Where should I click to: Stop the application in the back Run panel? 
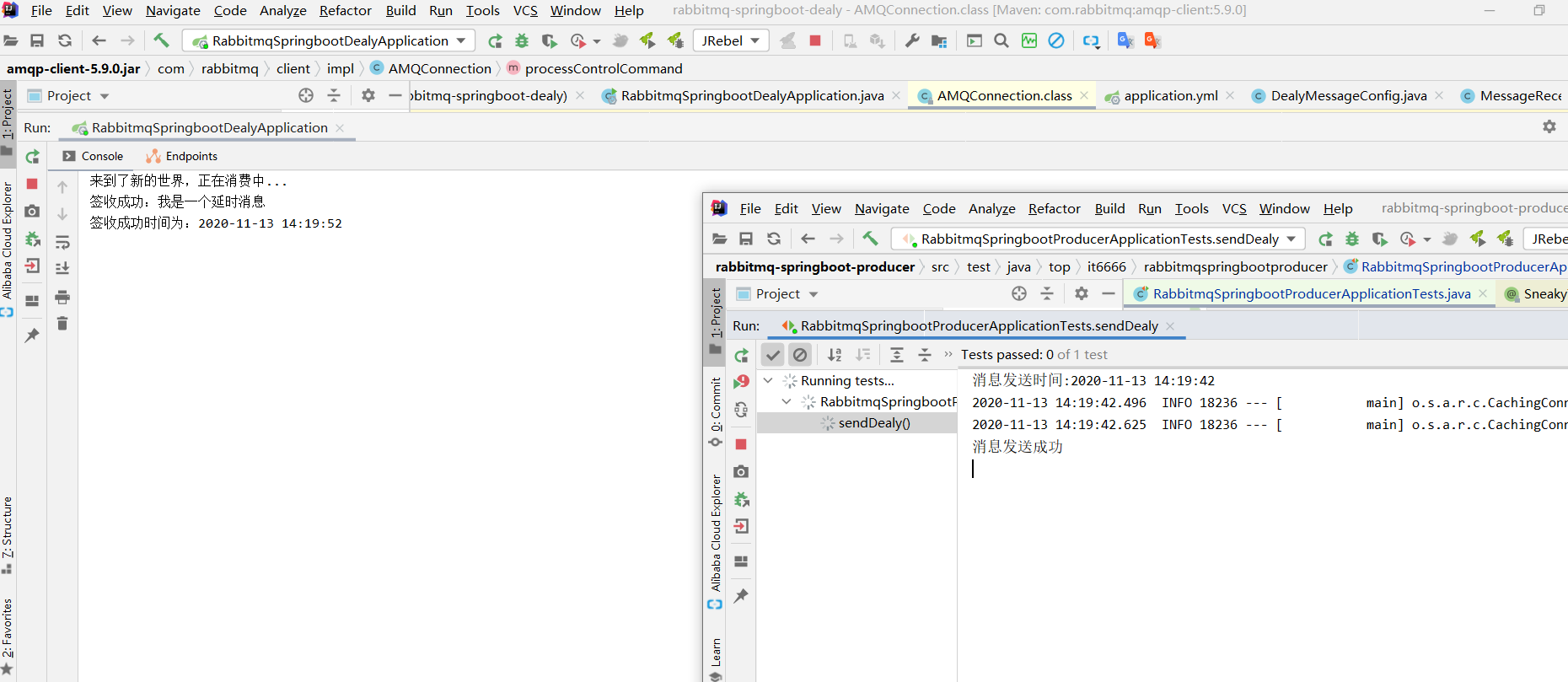(32, 184)
